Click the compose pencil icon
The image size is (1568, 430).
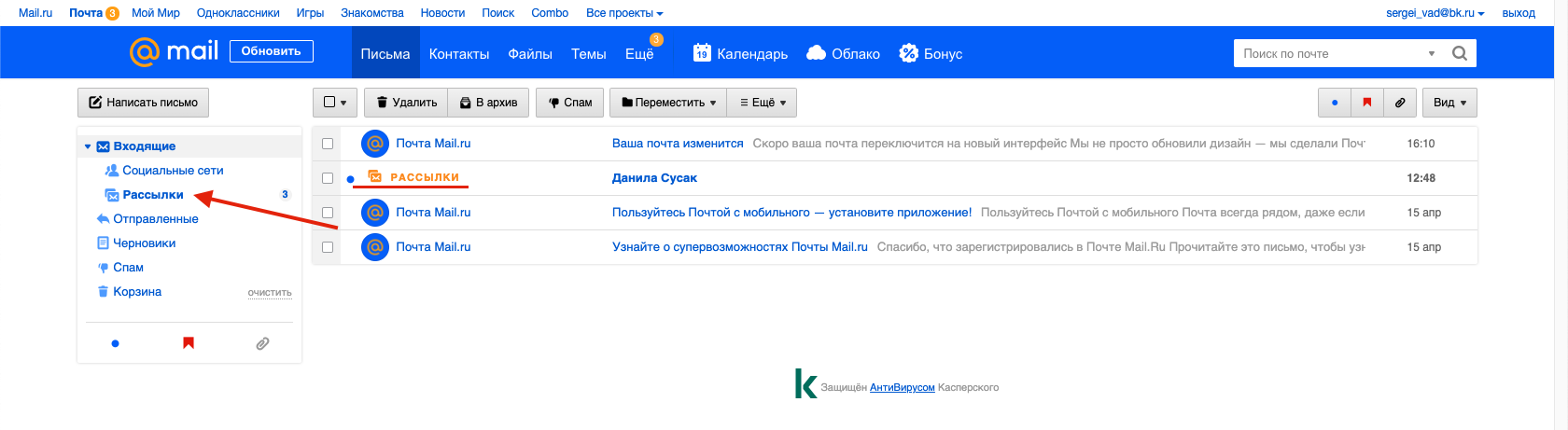(x=95, y=103)
